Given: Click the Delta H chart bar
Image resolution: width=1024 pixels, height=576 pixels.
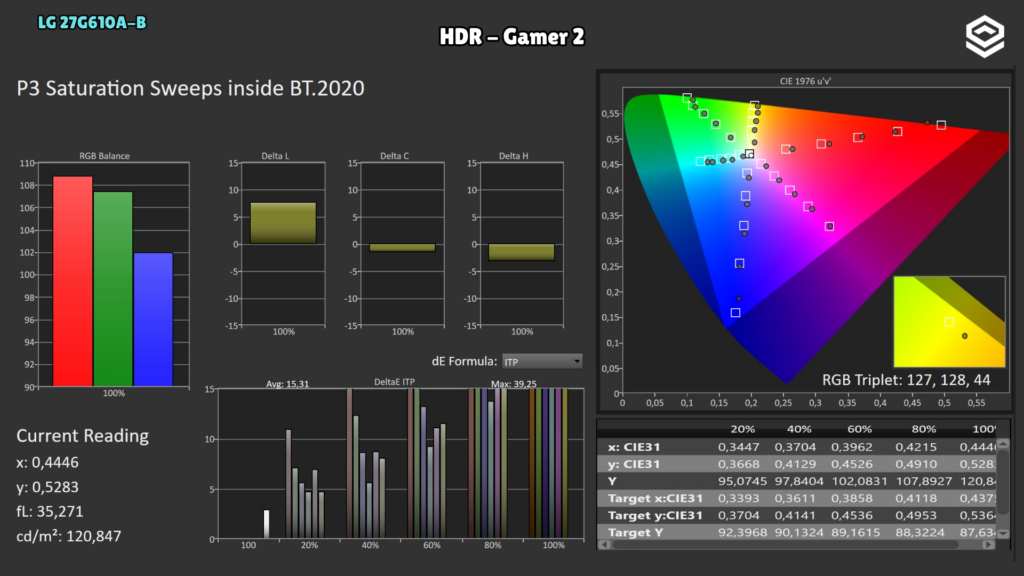Looking at the screenshot, I should point(521,252).
